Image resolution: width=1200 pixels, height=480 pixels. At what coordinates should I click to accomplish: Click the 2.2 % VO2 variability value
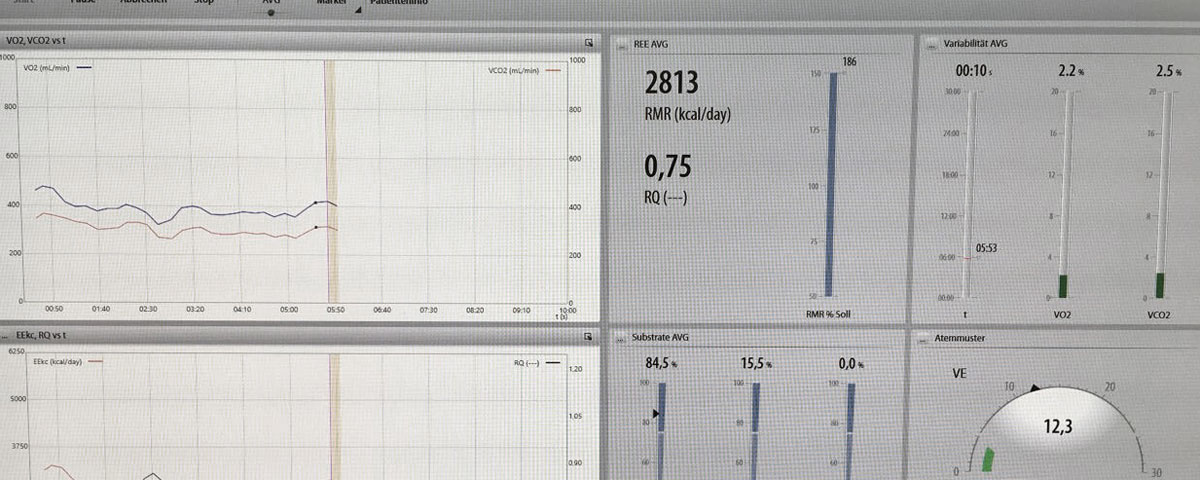coord(1071,71)
